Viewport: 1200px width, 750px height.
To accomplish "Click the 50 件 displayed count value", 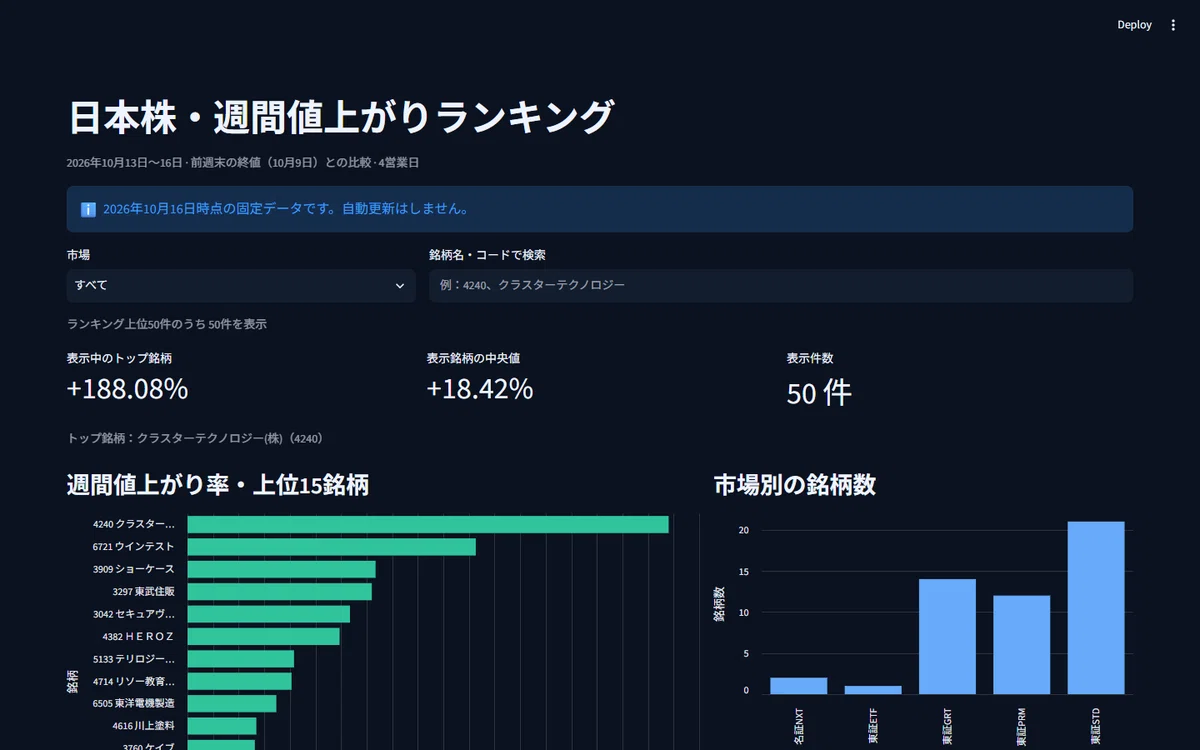I will tap(819, 393).
